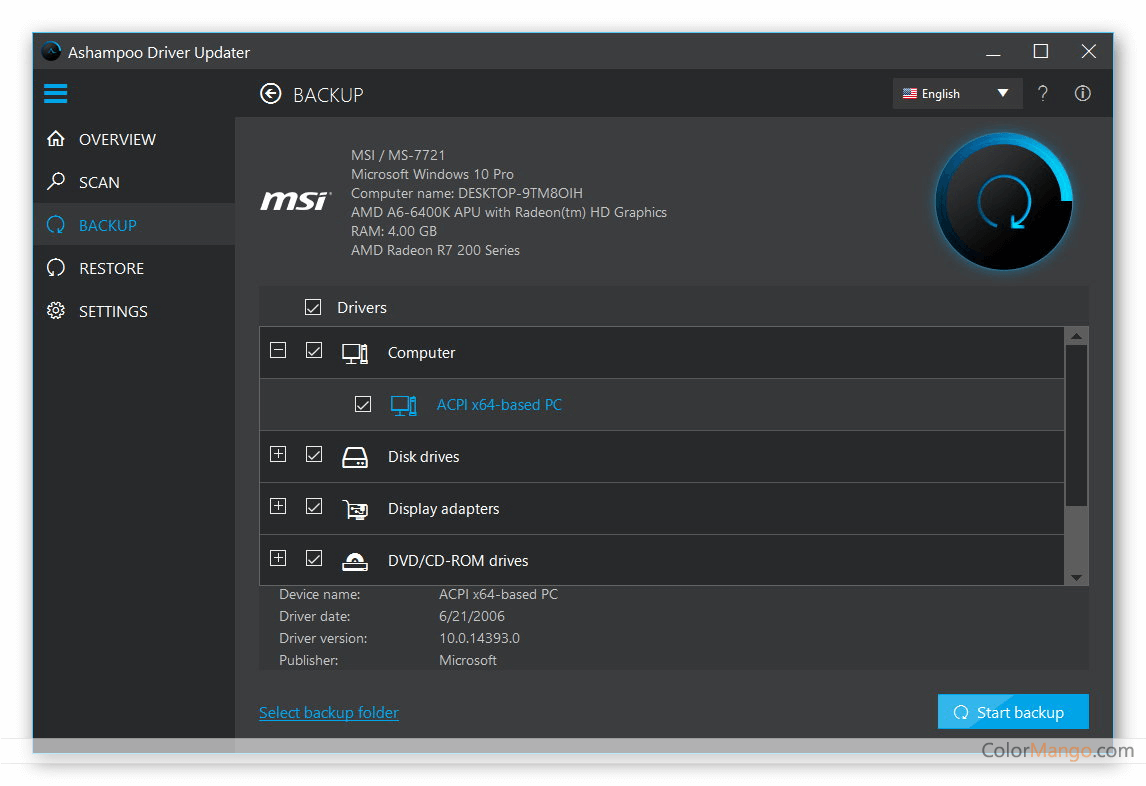1146x786 pixels.
Task: Uncheck the top-level Drivers checkbox
Action: tap(313, 307)
